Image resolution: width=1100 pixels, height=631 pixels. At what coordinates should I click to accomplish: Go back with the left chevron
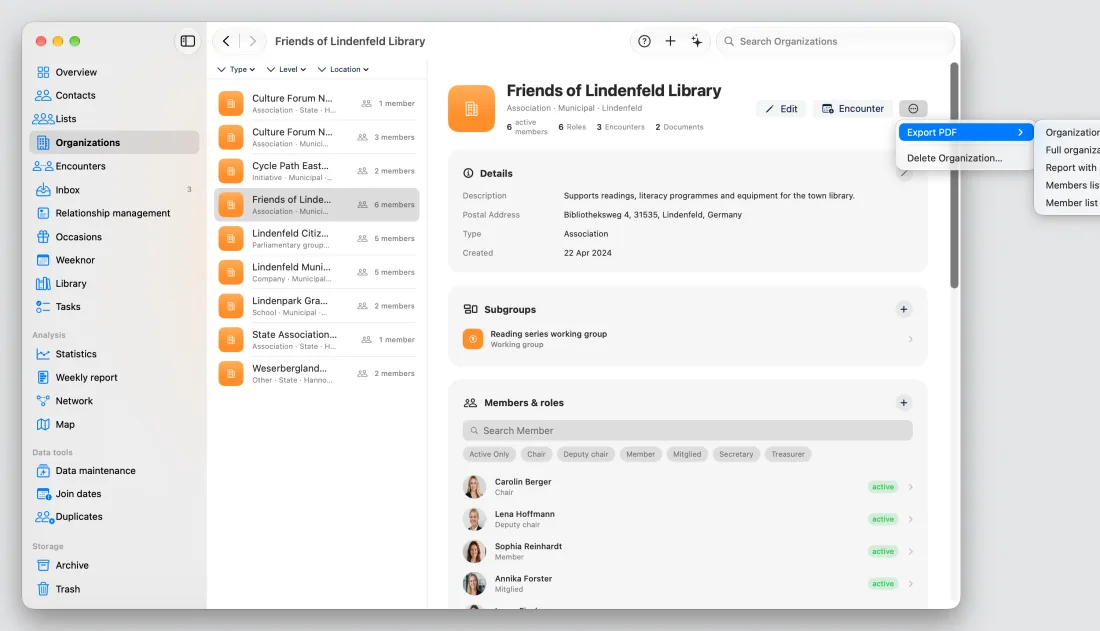[226, 41]
